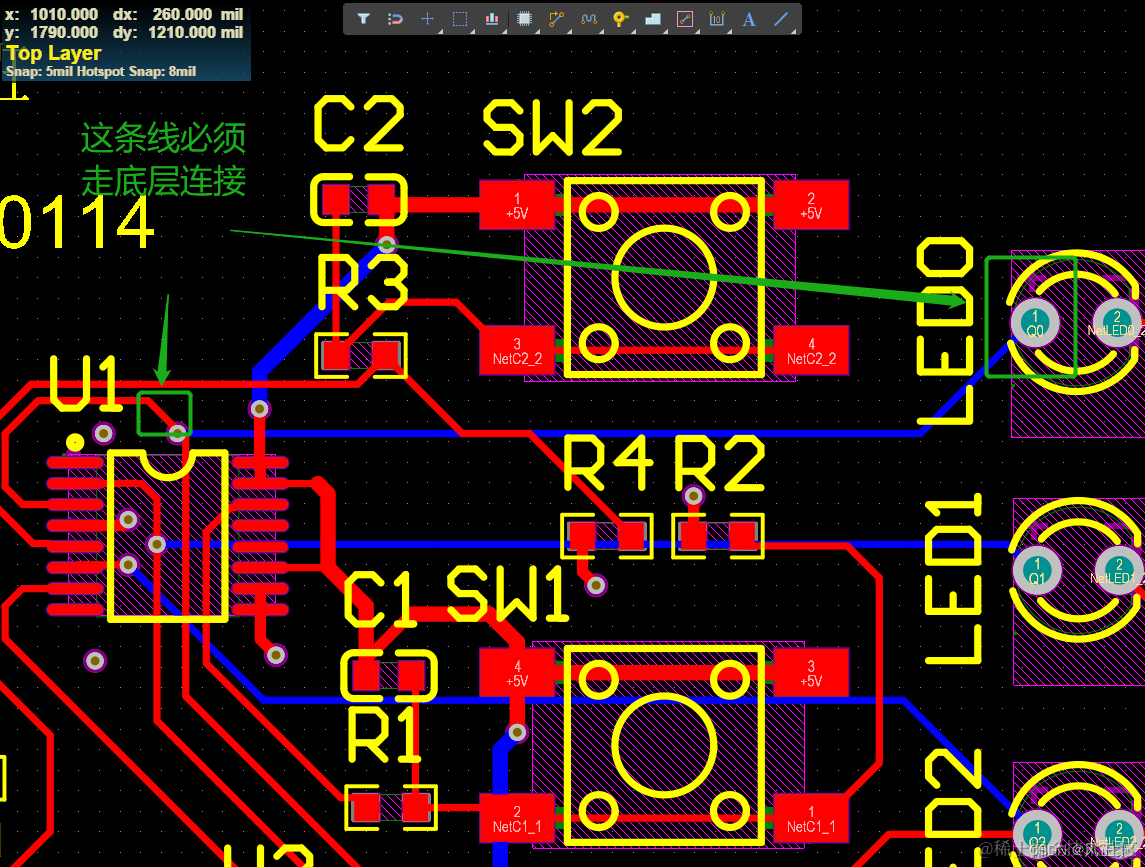The width and height of the screenshot is (1145, 867).
Task: Click the via between C2 and R3
Action: 386,244
